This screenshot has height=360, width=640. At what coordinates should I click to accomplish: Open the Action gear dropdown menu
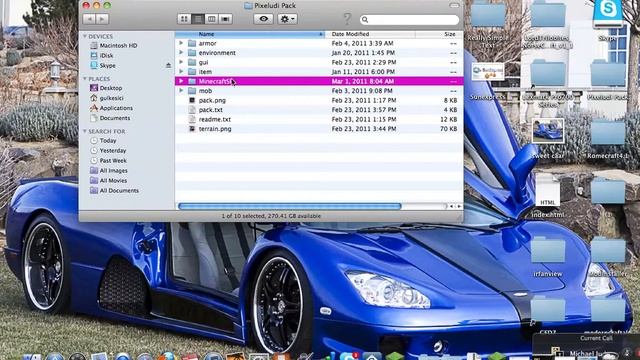coord(287,19)
